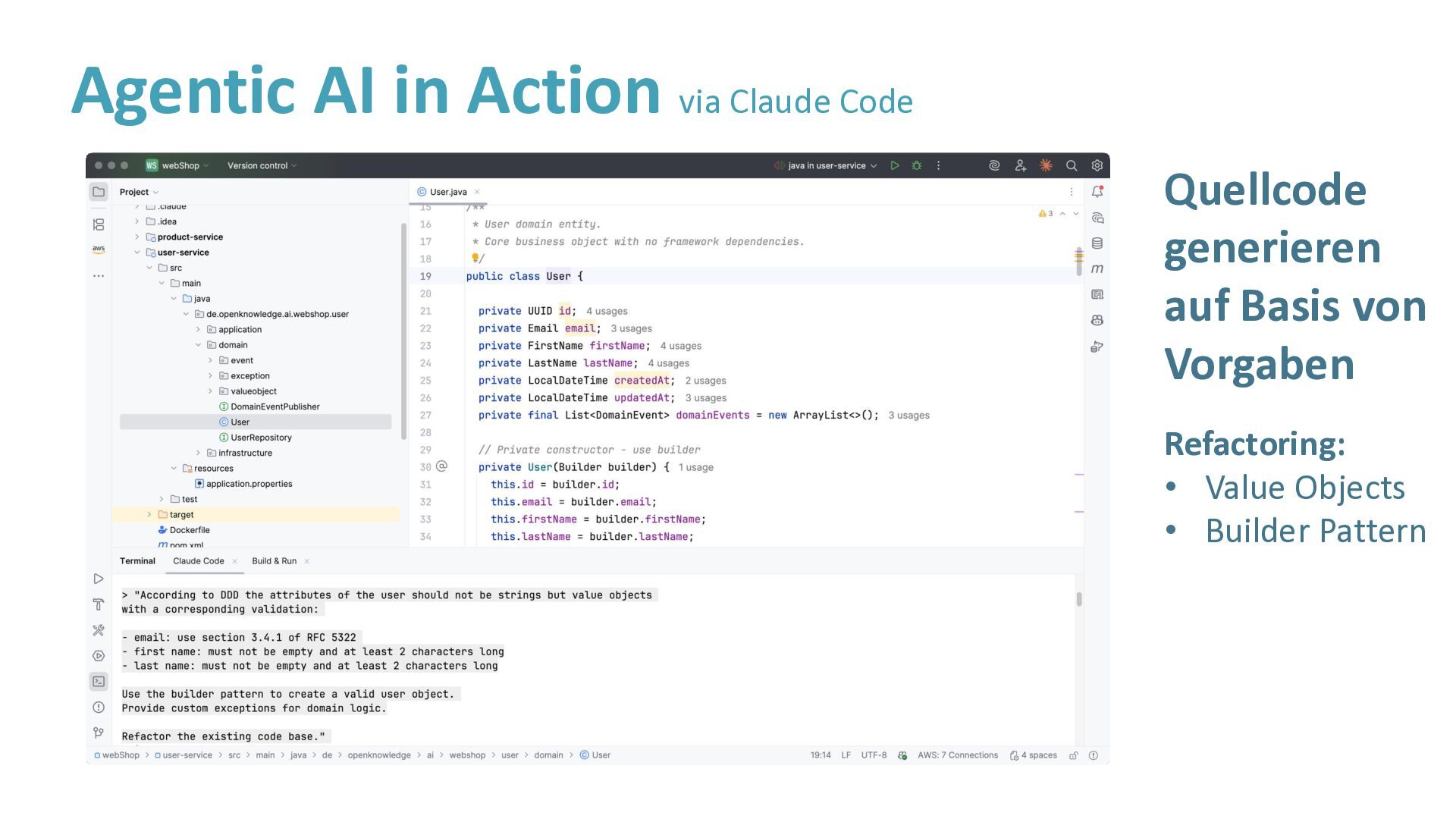Open IDE settings gear icon
The height and width of the screenshot is (819, 1456).
1097,165
